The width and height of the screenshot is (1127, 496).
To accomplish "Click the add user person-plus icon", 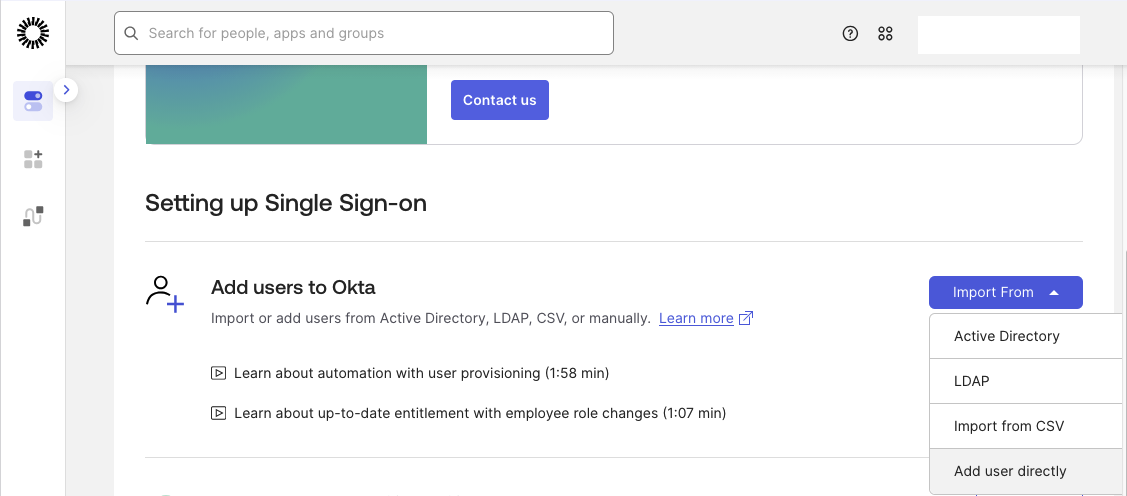I will click(x=165, y=294).
